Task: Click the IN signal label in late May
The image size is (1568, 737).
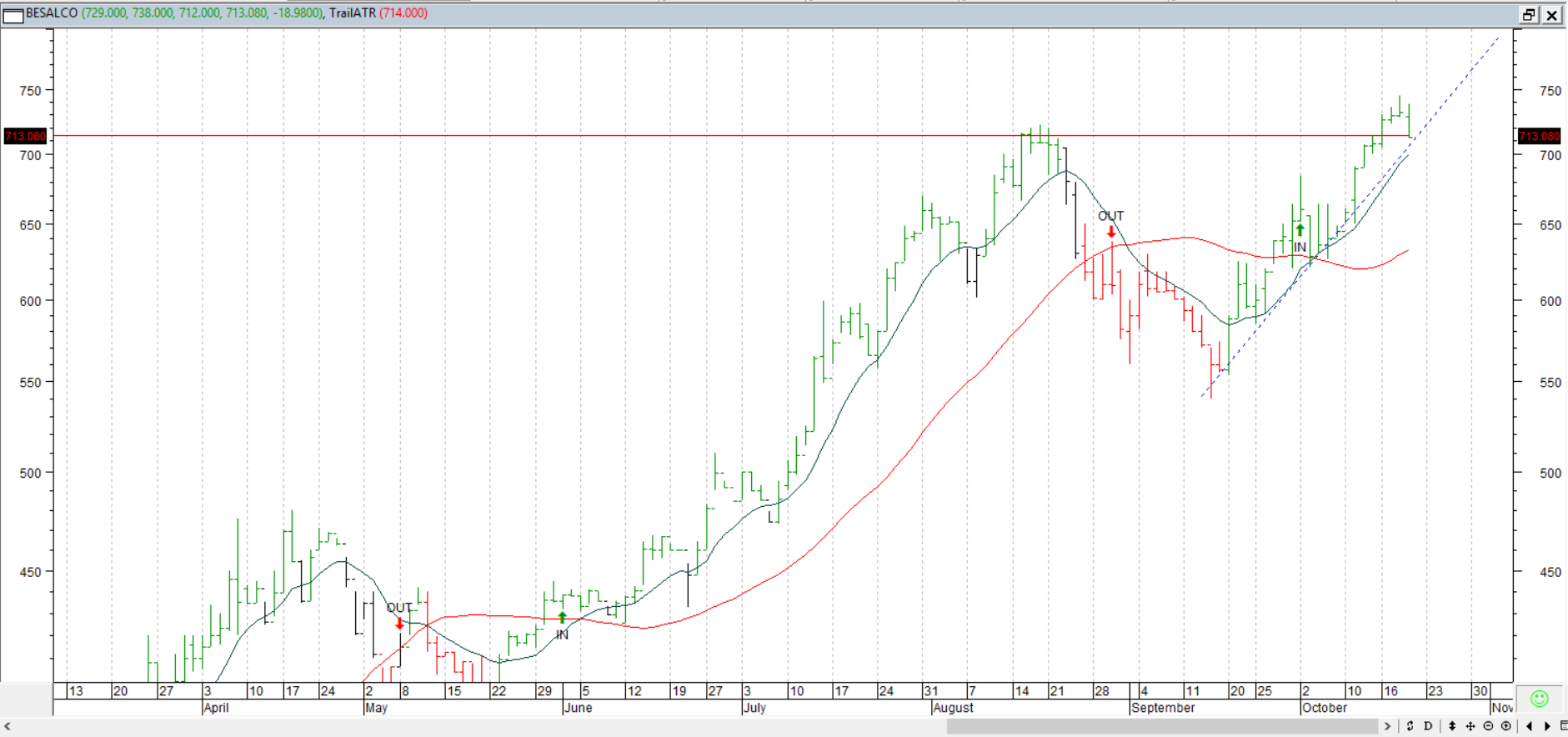Action: click(x=562, y=635)
